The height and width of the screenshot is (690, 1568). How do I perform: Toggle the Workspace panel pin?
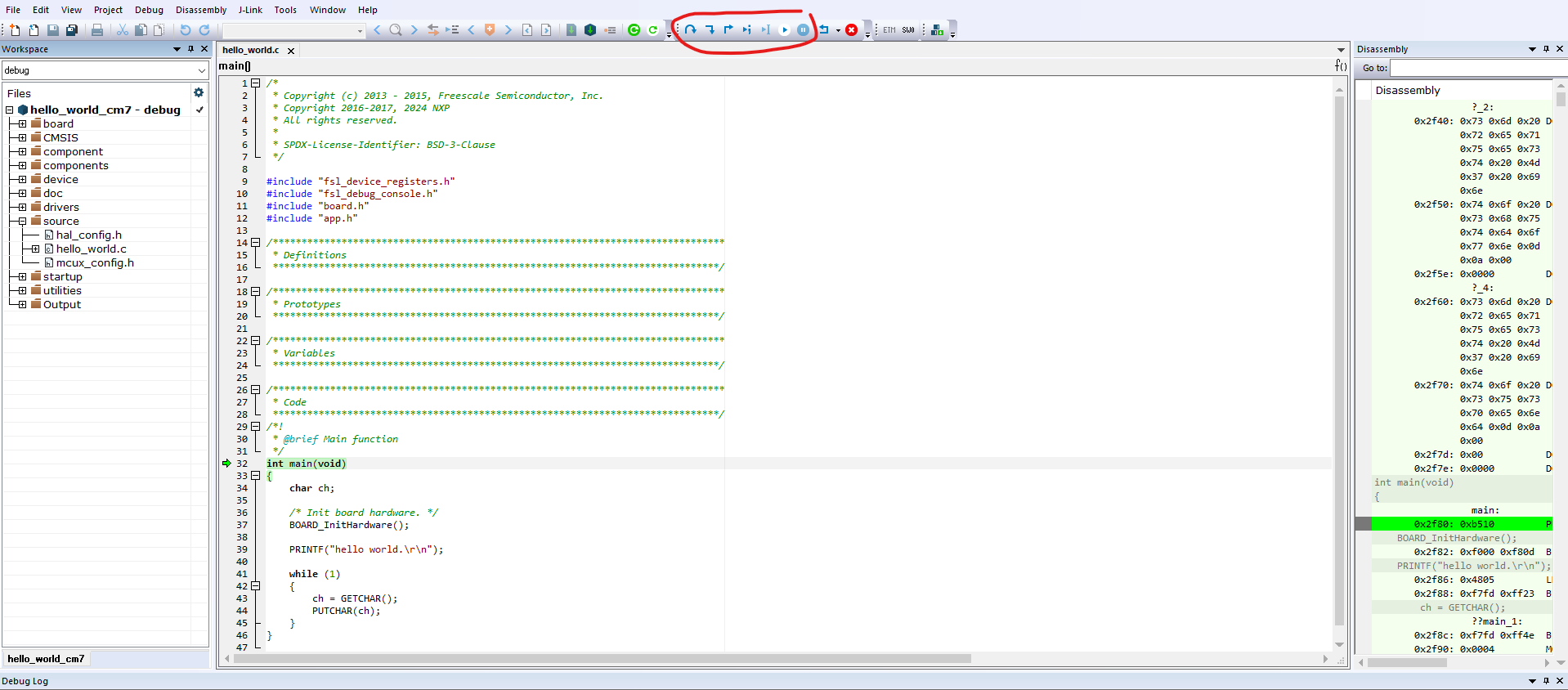coord(190,49)
